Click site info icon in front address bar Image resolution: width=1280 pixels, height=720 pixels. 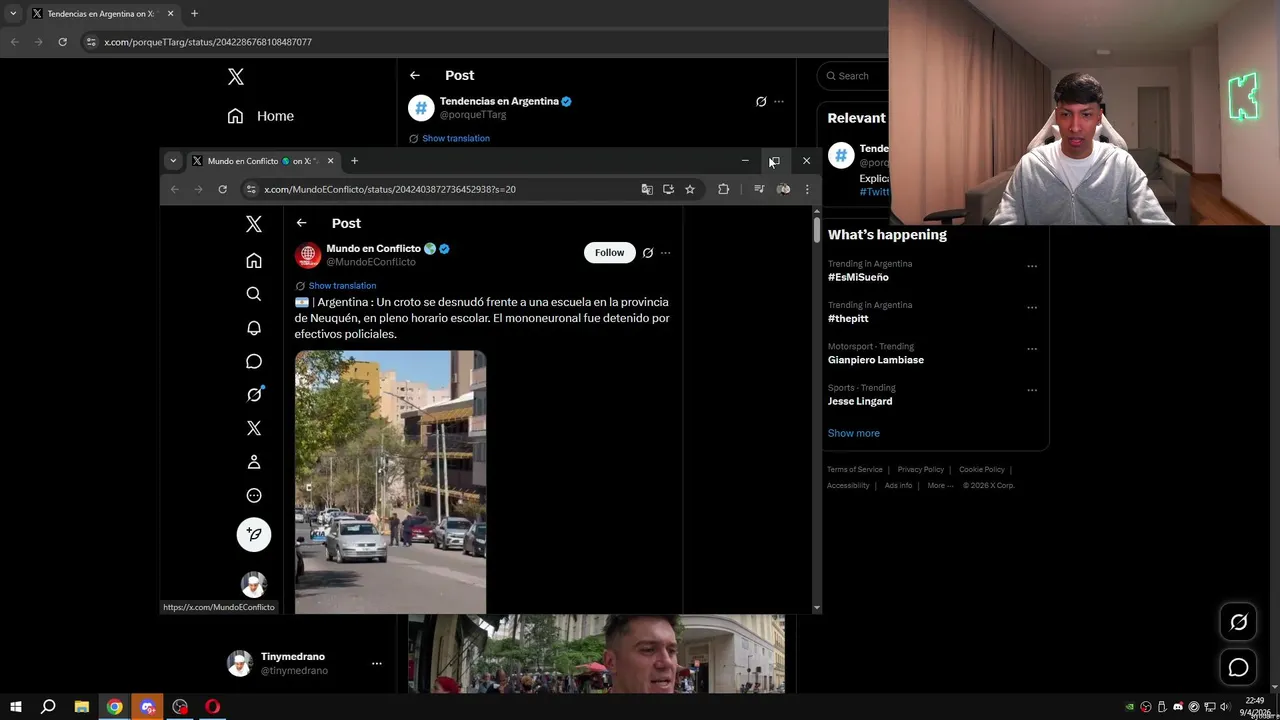(x=251, y=189)
